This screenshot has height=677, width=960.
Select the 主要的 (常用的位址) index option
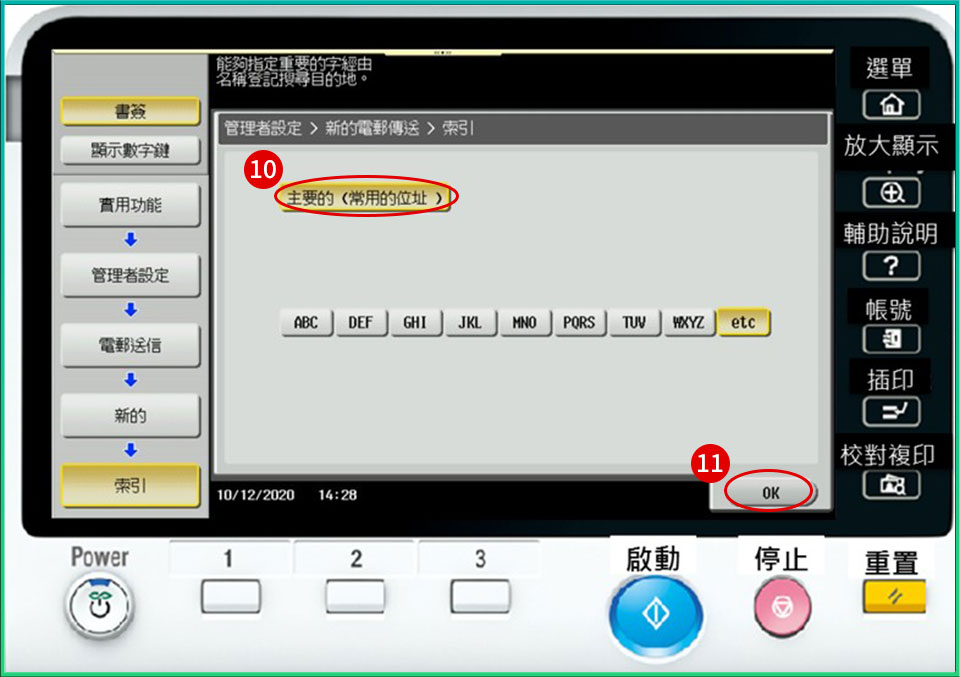click(364, 198)
